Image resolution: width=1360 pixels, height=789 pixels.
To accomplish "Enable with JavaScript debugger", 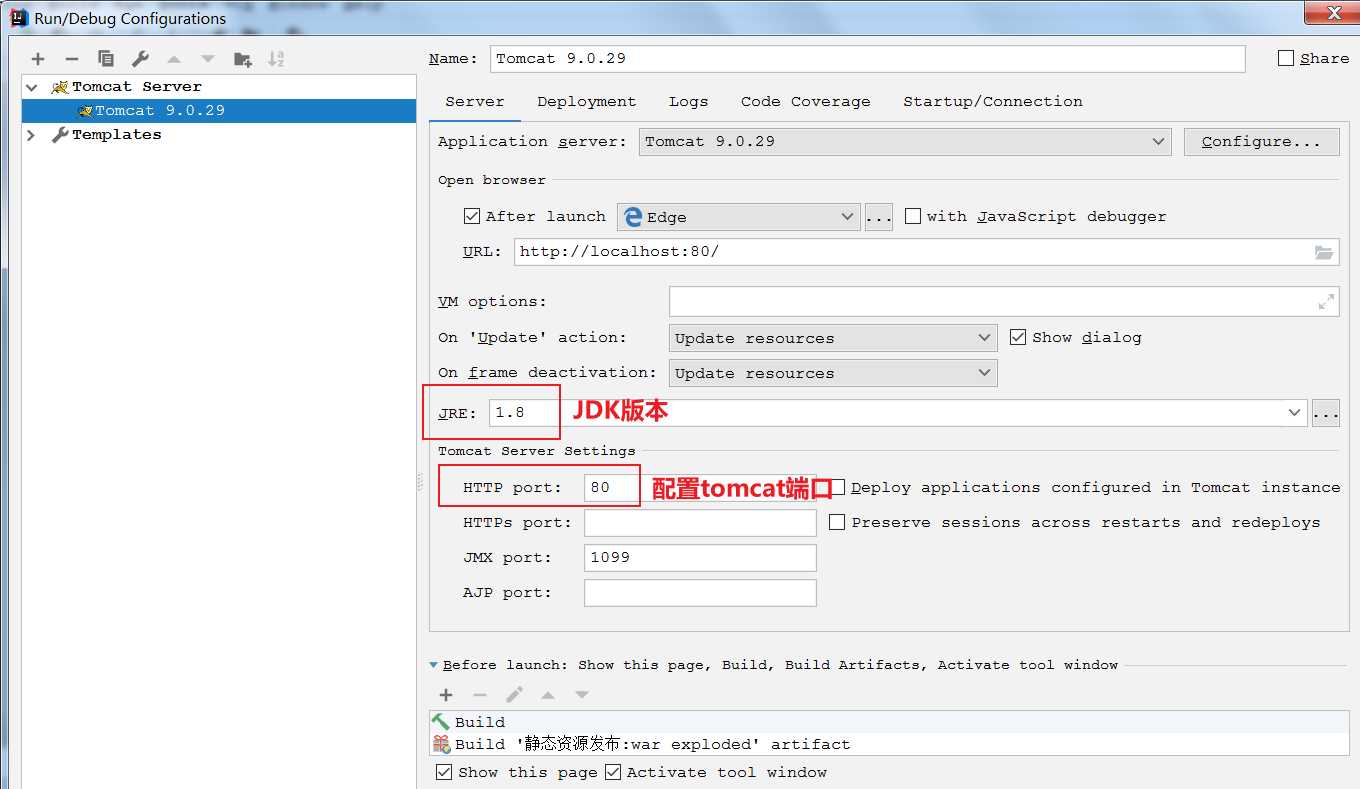I will point(913,216).
